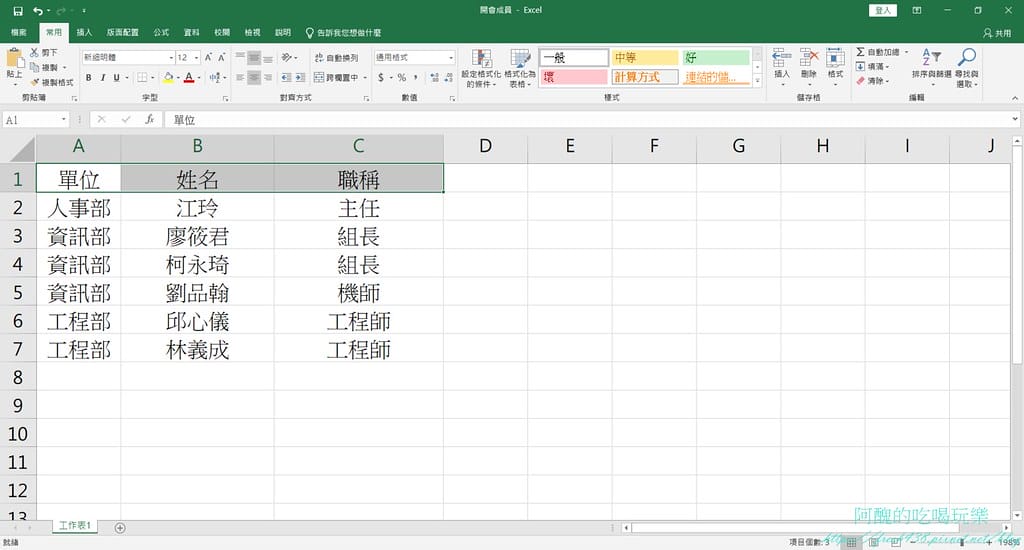Cut selection with 剪下 scissors icon
Screen dimensions: 1024x550
point(35,52)
